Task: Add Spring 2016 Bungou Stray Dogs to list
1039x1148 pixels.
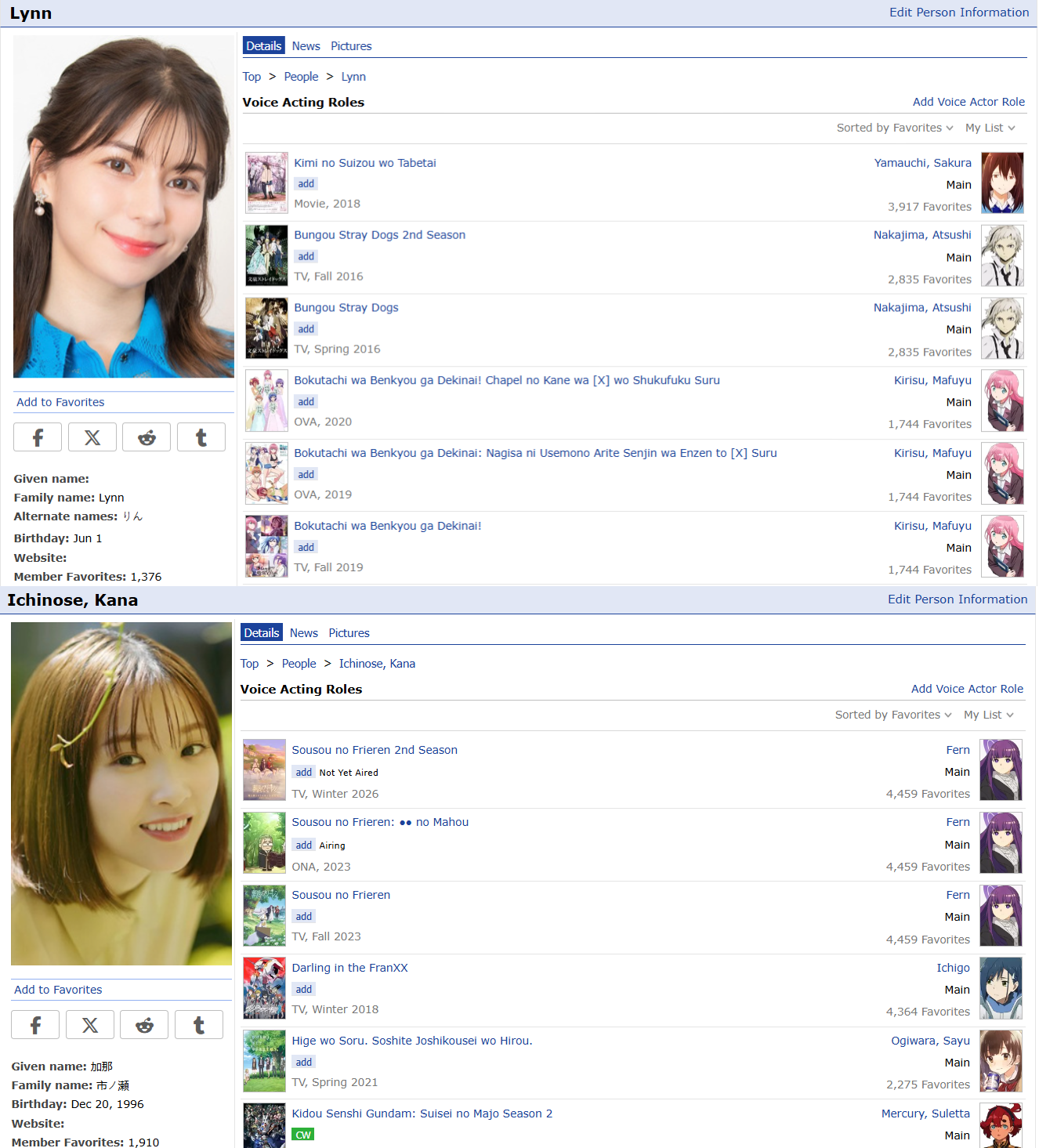Action: pyautogui.click(x=306, y=329)
